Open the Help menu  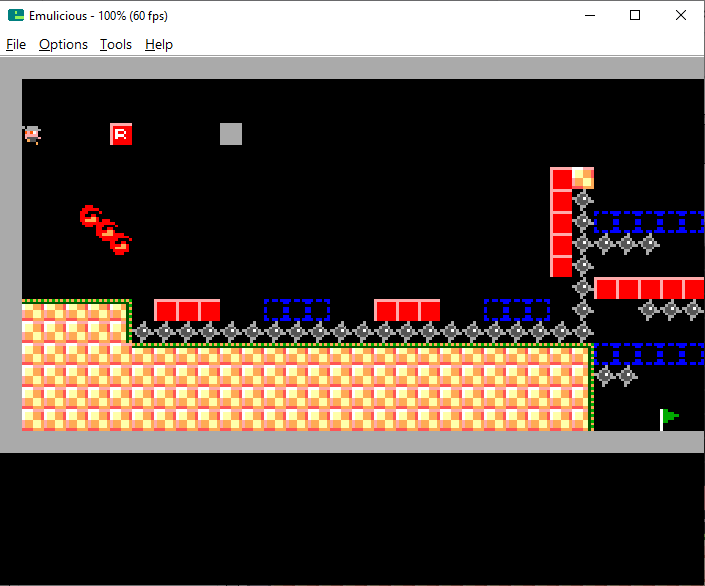(x=159, y=45)
